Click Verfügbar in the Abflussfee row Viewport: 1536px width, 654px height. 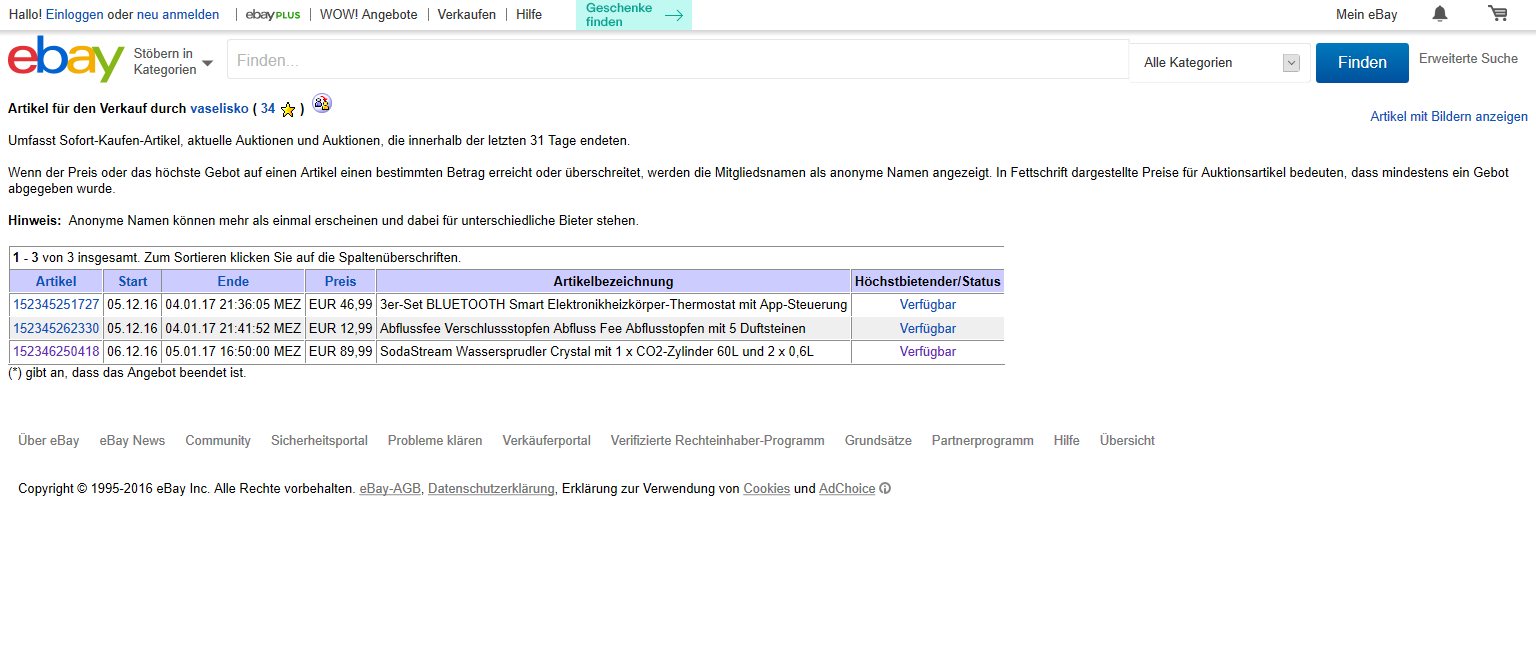point(928,328)
